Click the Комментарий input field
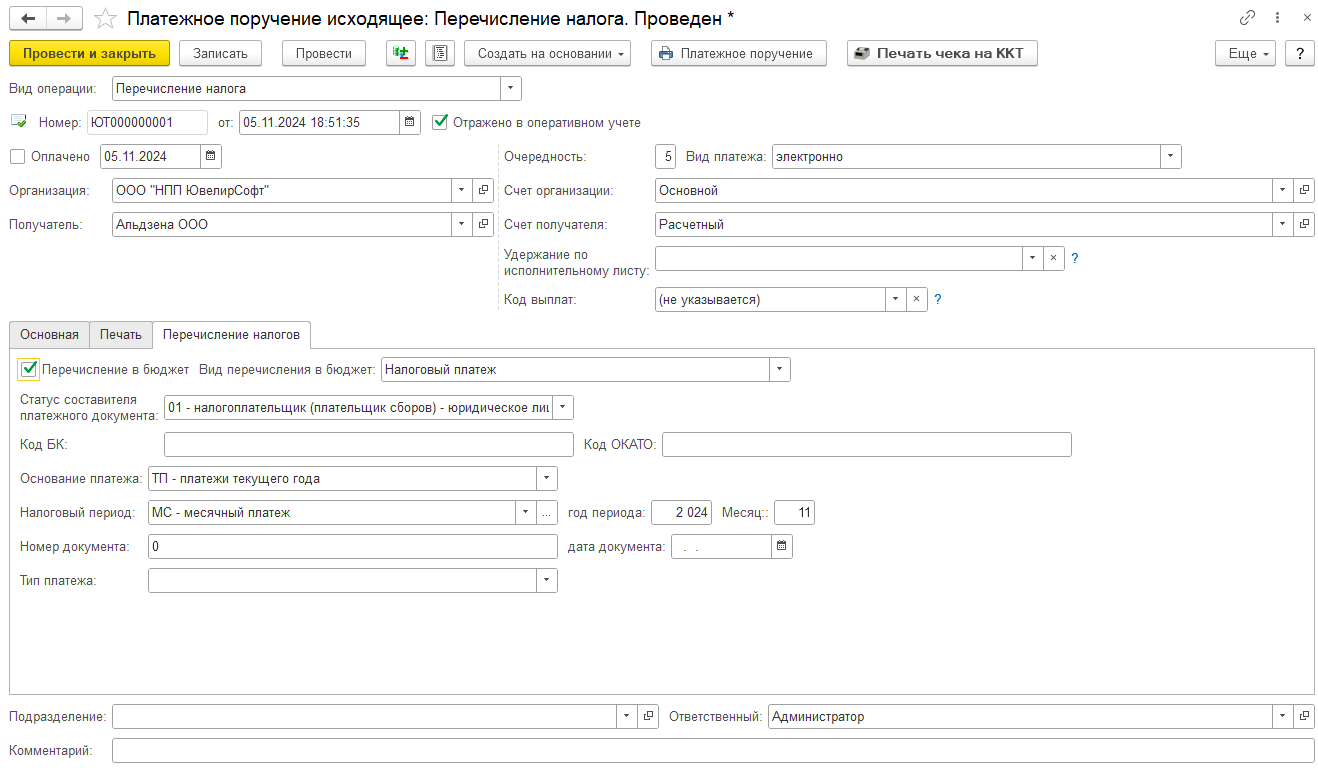Screen dimensions: 1318x768 click(713, 750)
